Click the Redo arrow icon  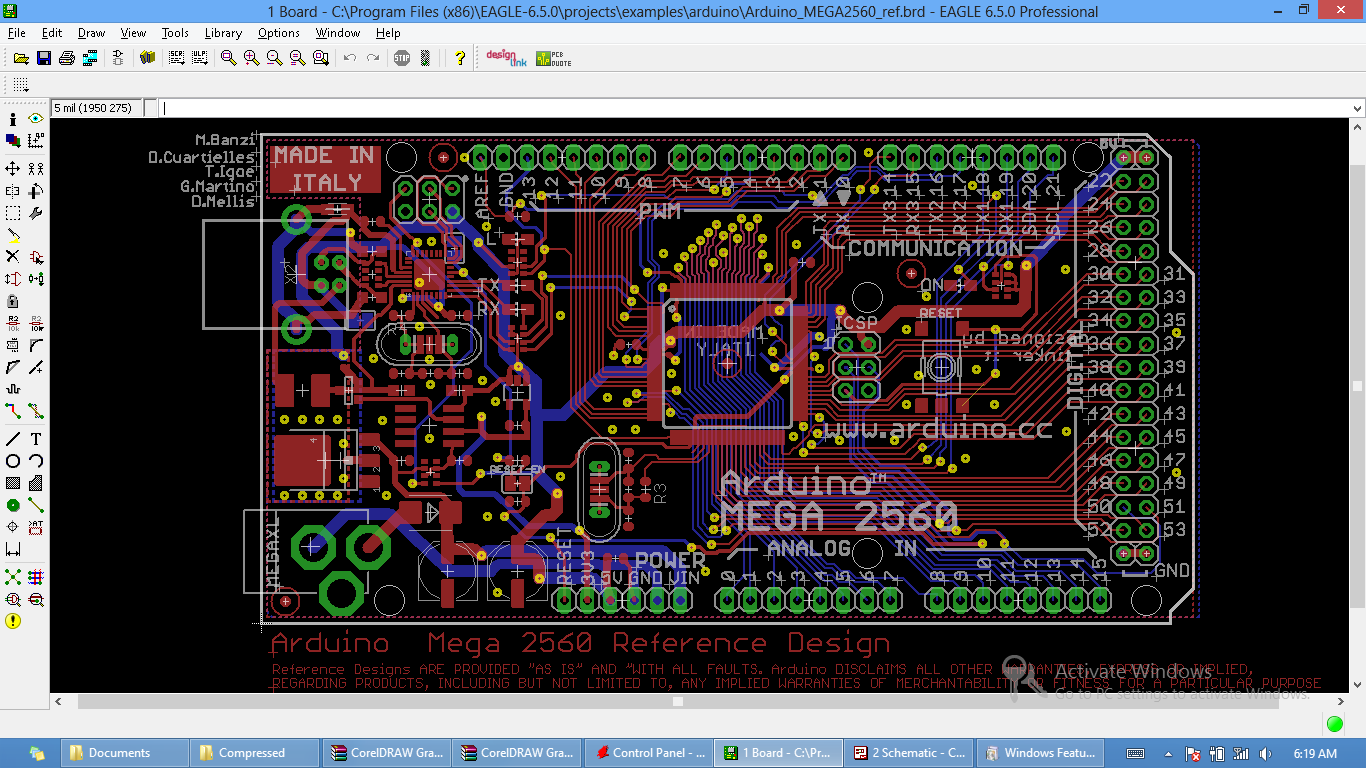[x=373, y=58]
